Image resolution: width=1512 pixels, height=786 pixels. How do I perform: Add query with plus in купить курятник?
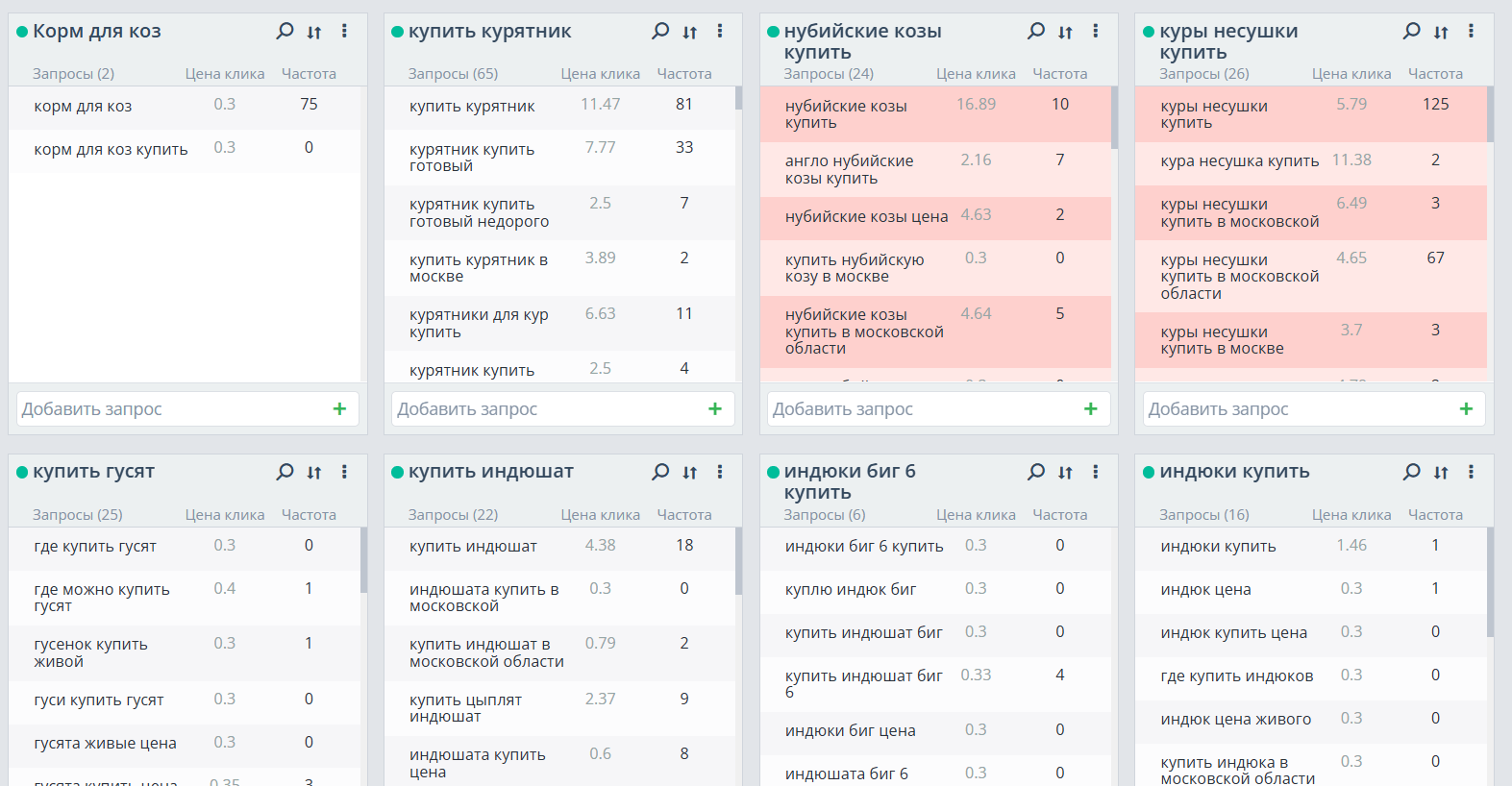click(x=715, y=408)
